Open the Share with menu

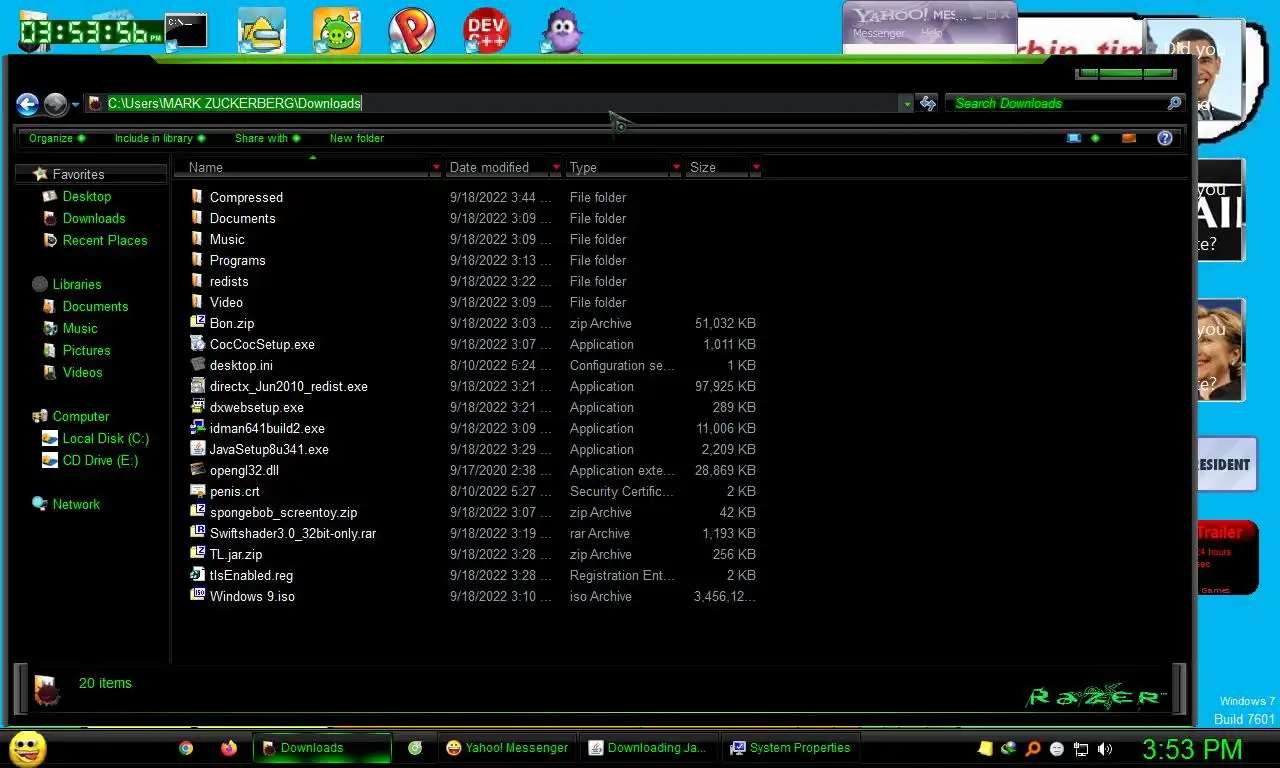[x=267, y=138]
